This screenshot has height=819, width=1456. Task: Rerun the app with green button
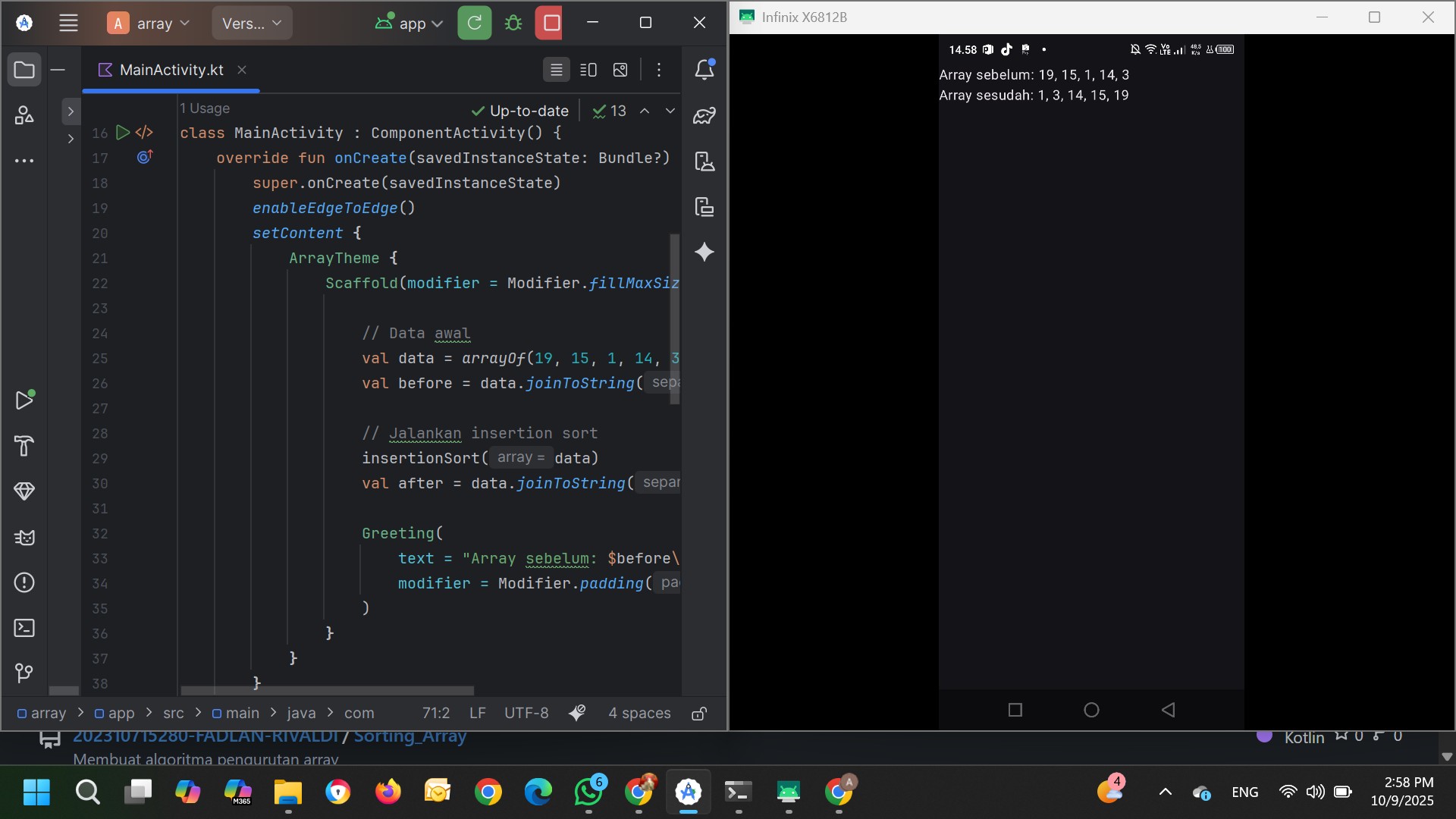475,24
